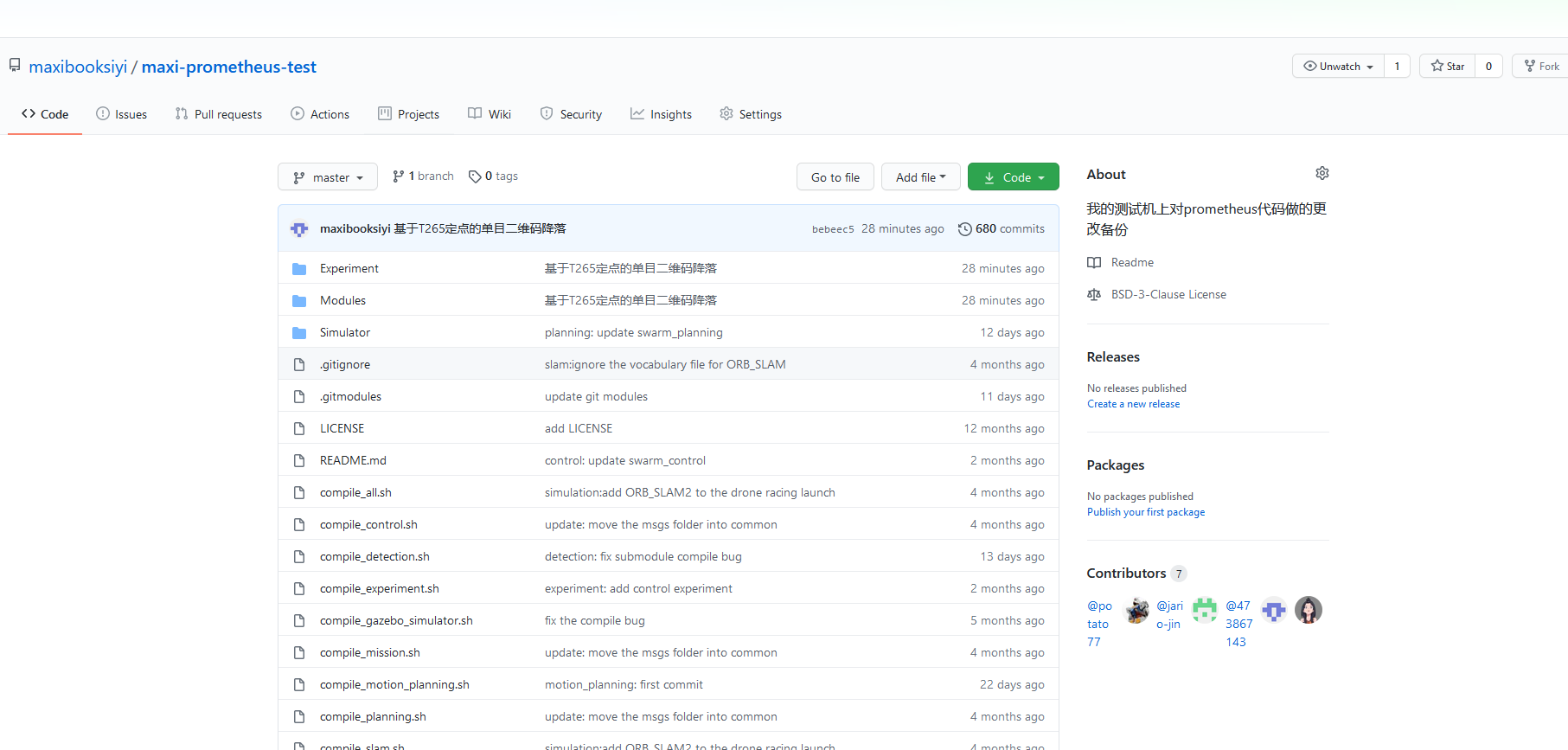1568x750 pixels.
Task: Click the LICENSE file icon
Action: 299,429
